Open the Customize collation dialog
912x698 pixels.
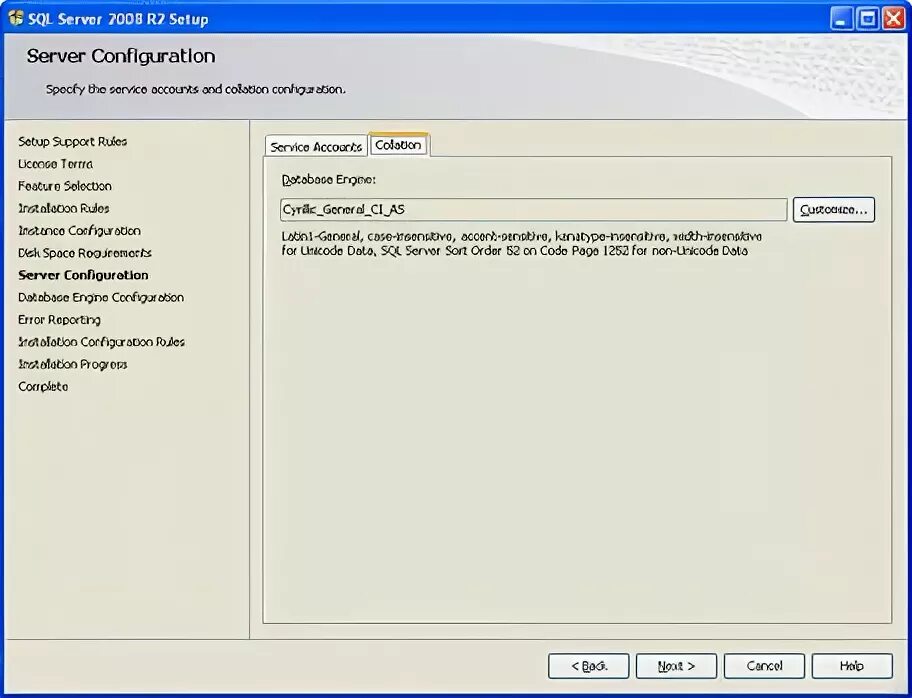click(833, 209)
